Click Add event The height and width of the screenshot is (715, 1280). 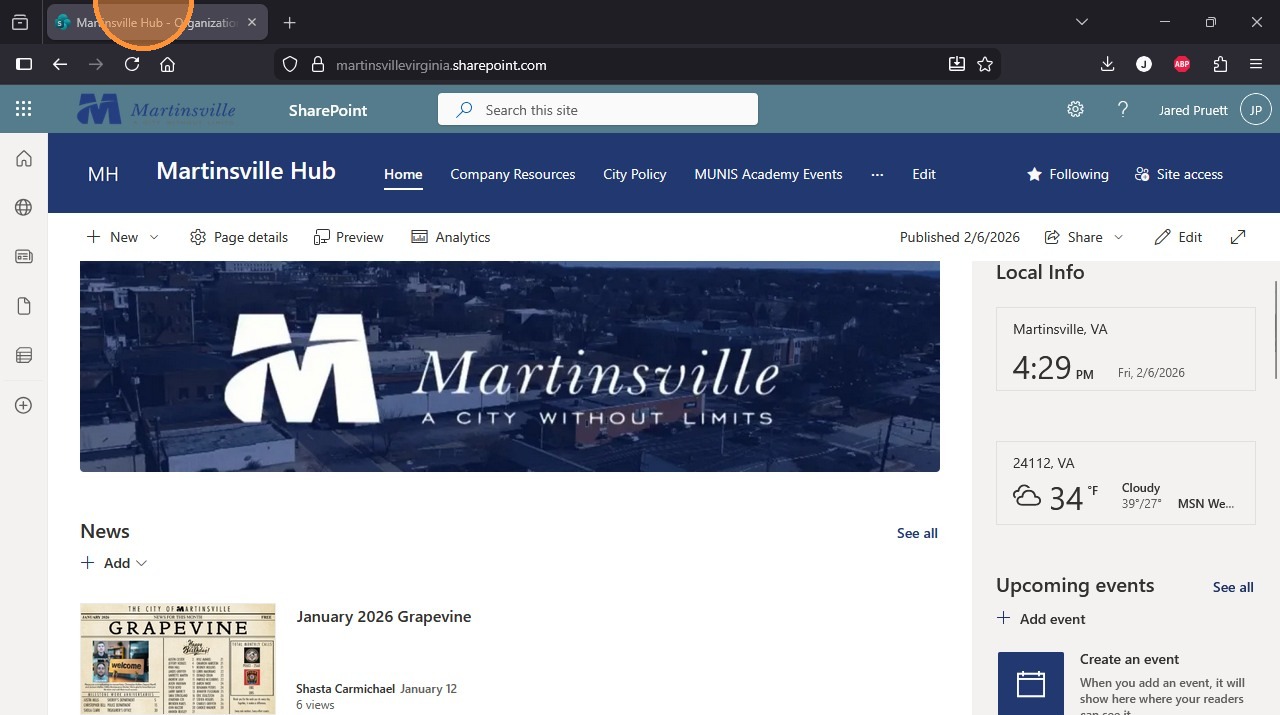(1041, 619)
